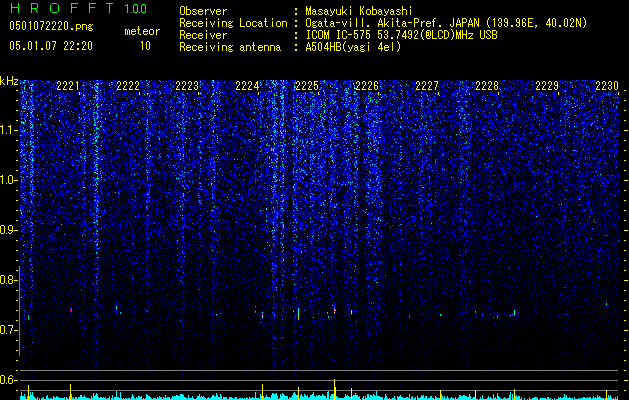The width and height of the screenshot is (629, 400).
Task: Click the 1.0 kHz axis label
Action: 9,180
